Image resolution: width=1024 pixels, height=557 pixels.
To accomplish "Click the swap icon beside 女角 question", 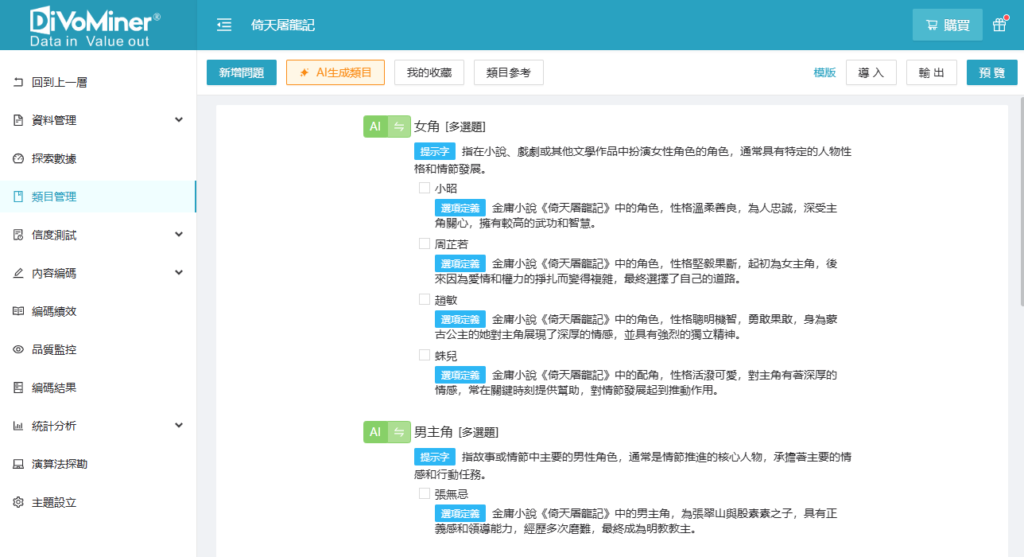I will 399,127.
